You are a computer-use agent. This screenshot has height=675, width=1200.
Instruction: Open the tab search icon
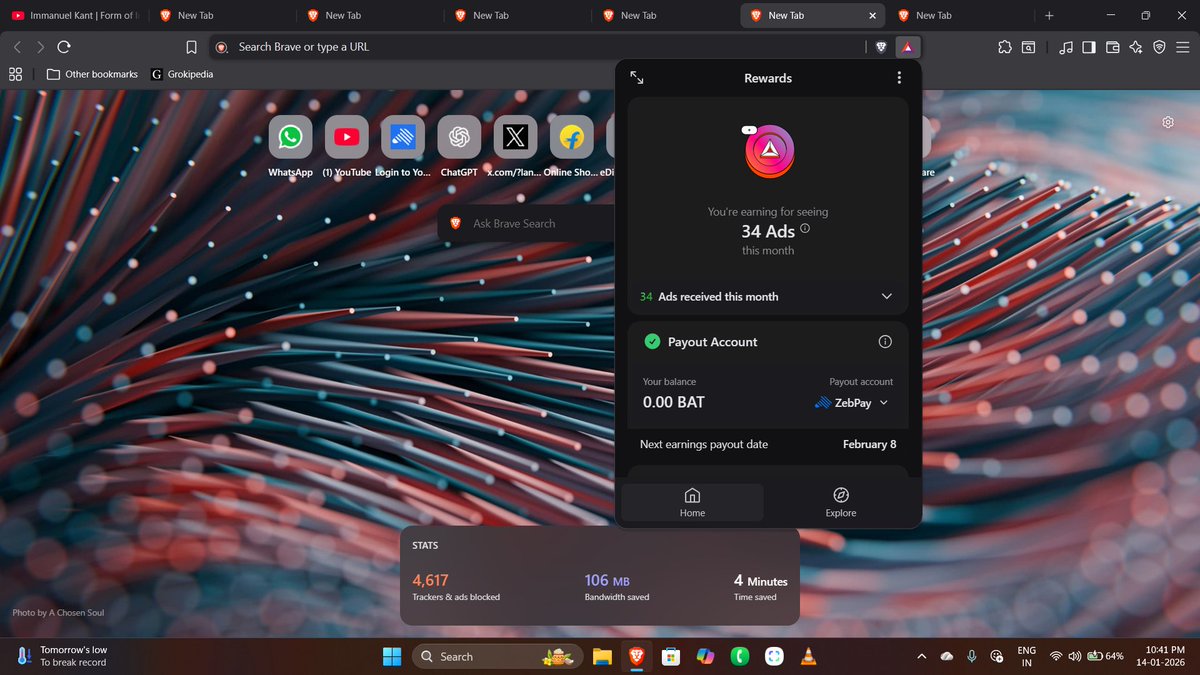coord(1029,47)
